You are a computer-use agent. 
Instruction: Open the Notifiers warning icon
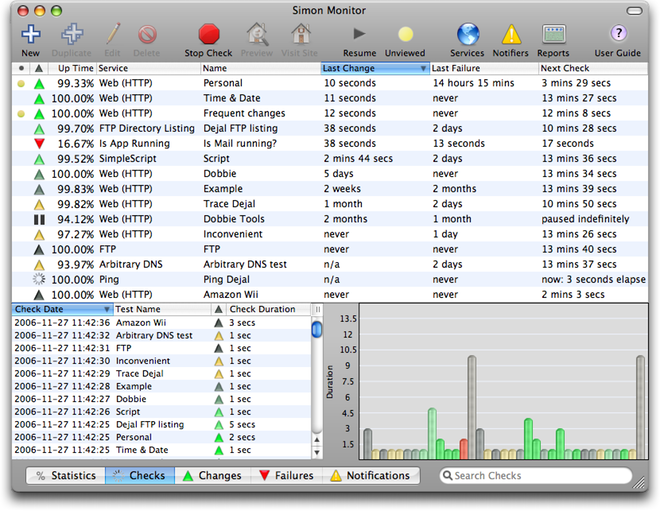[511, 35]
